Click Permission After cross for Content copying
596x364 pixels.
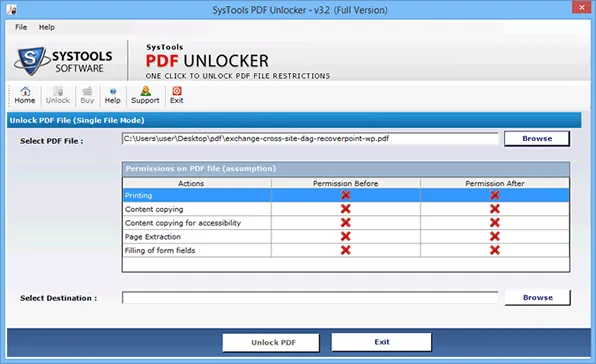pyautogui.click(x=495, y=209)
